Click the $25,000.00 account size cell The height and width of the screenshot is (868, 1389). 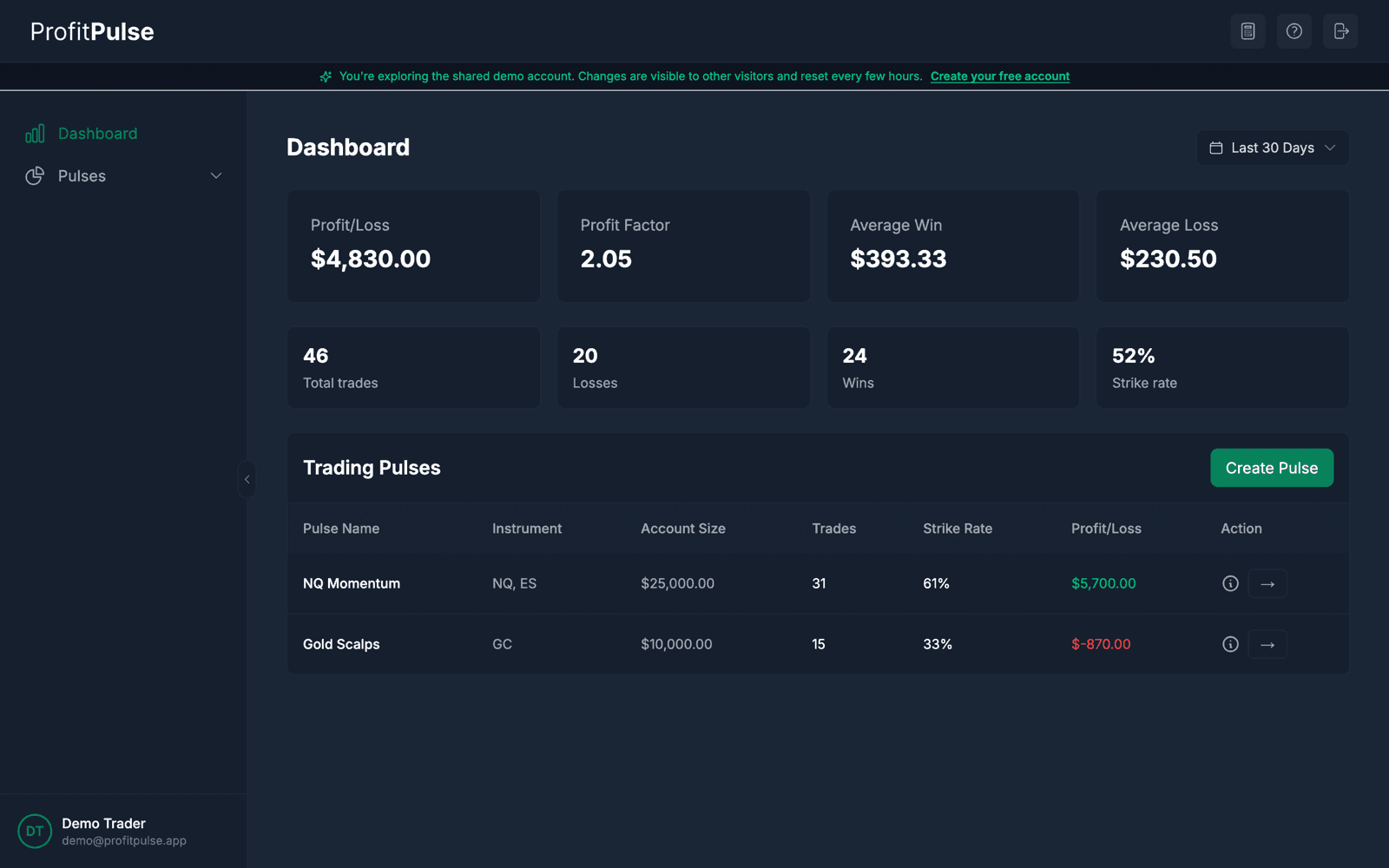677,583
